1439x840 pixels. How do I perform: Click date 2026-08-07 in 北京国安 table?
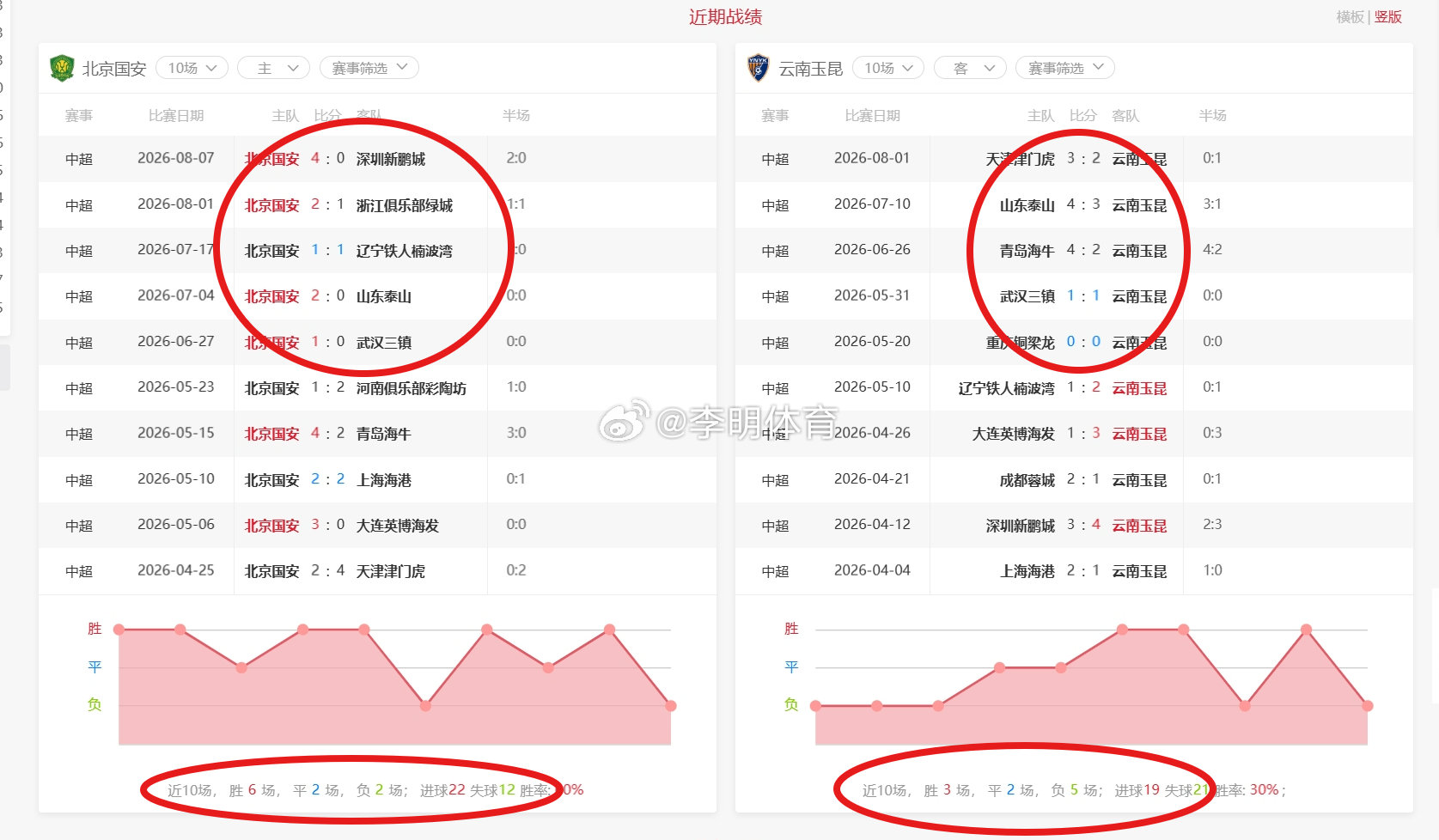[x=176, y=158]
